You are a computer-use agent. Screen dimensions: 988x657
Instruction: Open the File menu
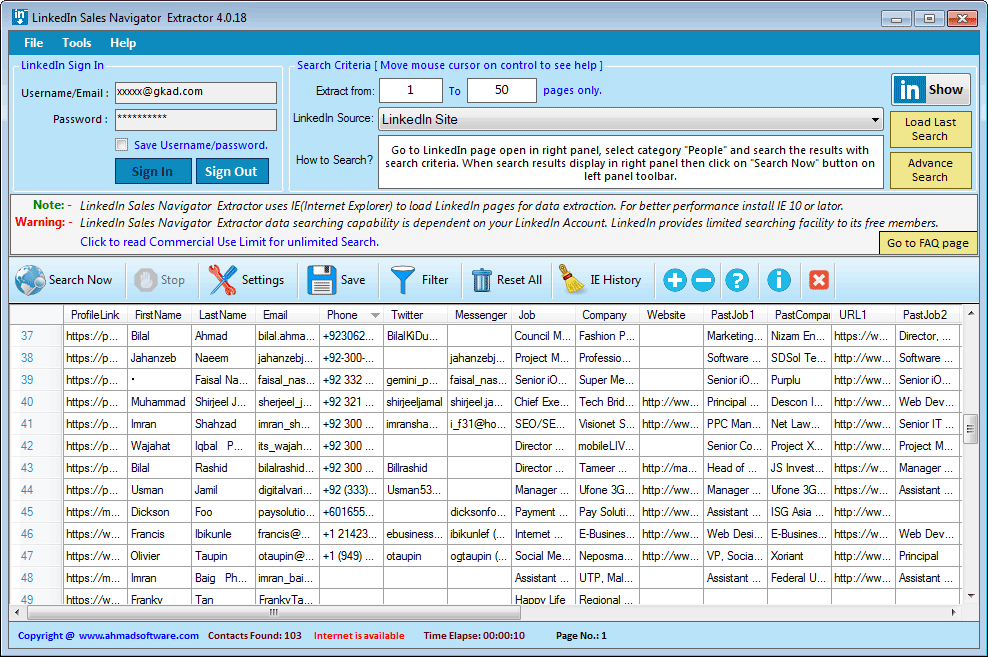[33, 43]
